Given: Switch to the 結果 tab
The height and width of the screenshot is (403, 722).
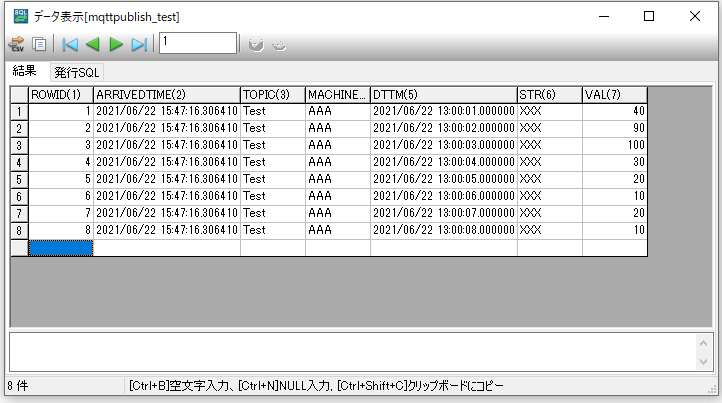Looking at the screenshot, I should 24,71.
